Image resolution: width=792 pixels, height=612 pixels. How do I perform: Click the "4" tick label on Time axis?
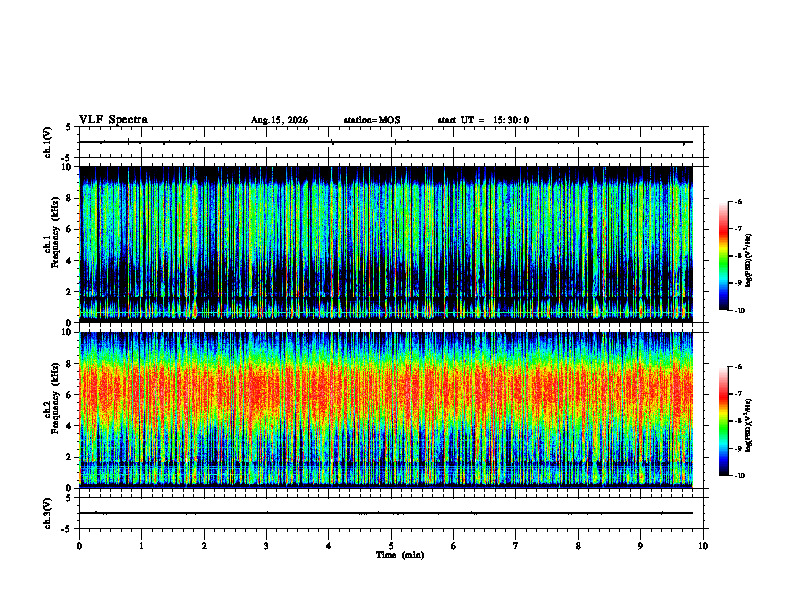pos(329,546)
